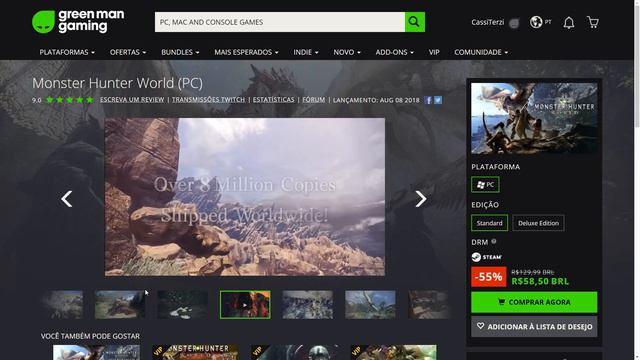The image size is (640, 360).
Task: Open the Fórum link
Action: coord(313,100)
